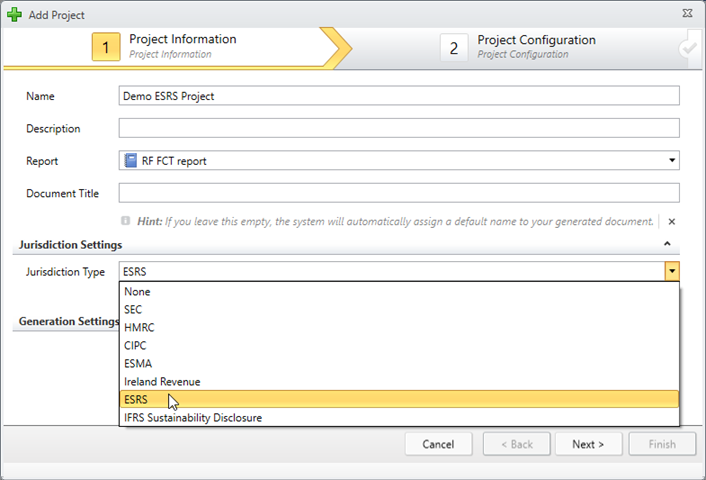Click the hint info icon
Screen dimensions: 706x480
pos(126,221)
